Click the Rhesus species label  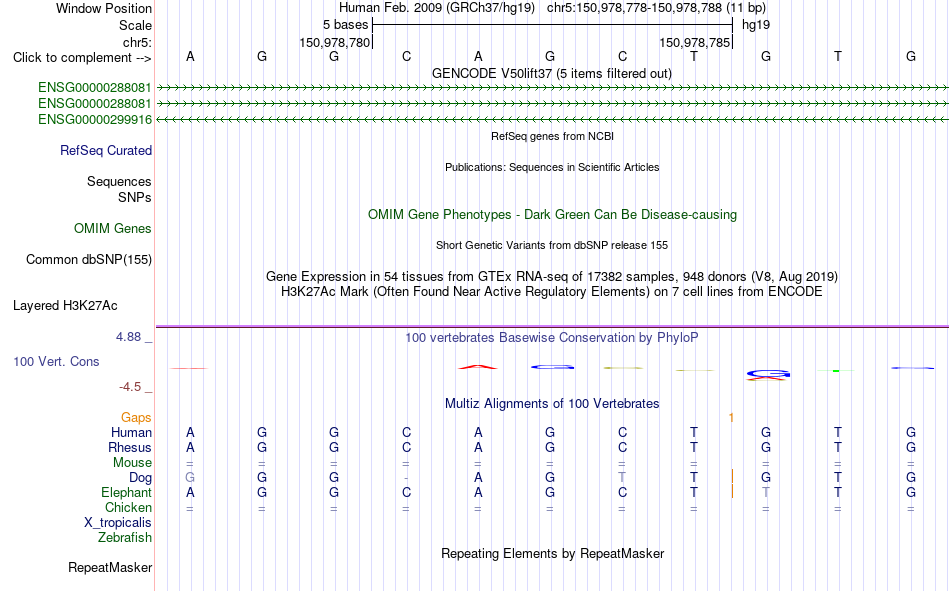coord(130,447)
